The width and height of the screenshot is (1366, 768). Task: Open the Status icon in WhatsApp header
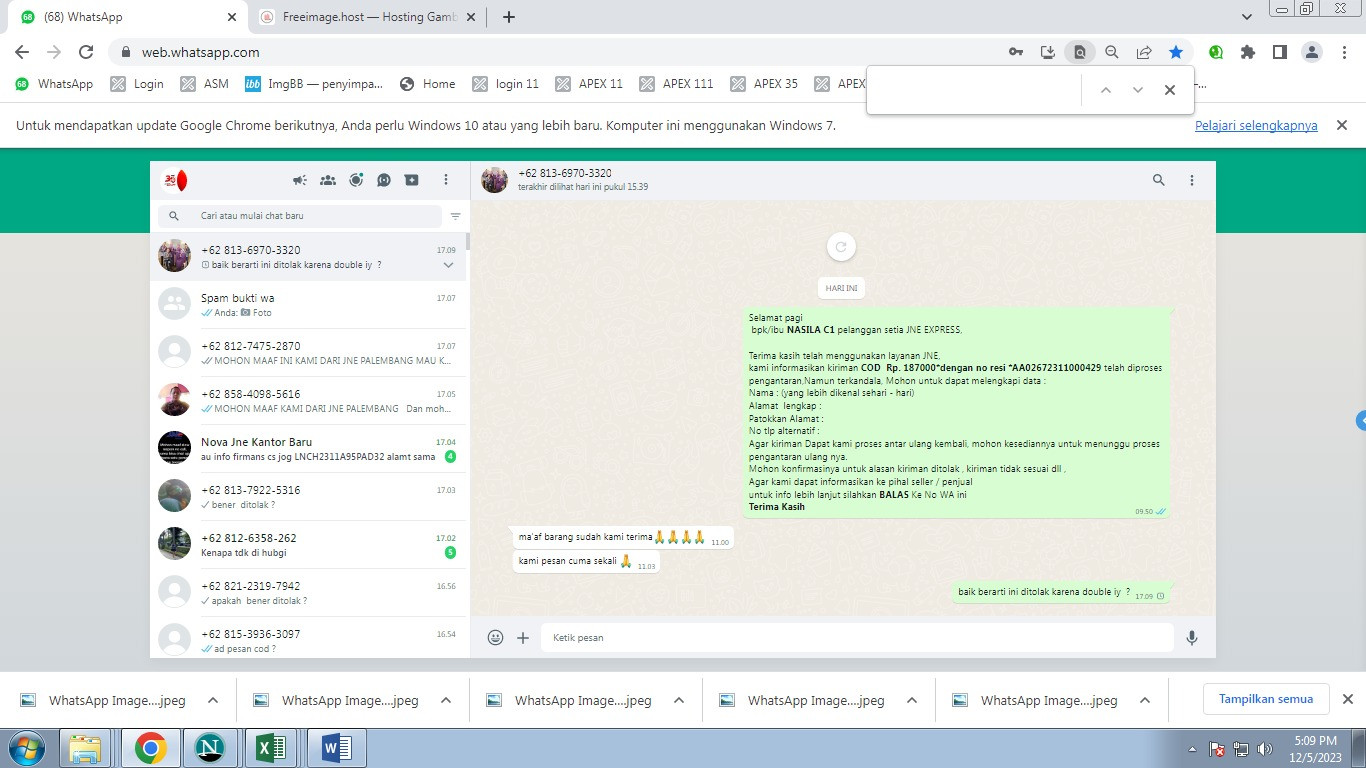tap(356, 181)
